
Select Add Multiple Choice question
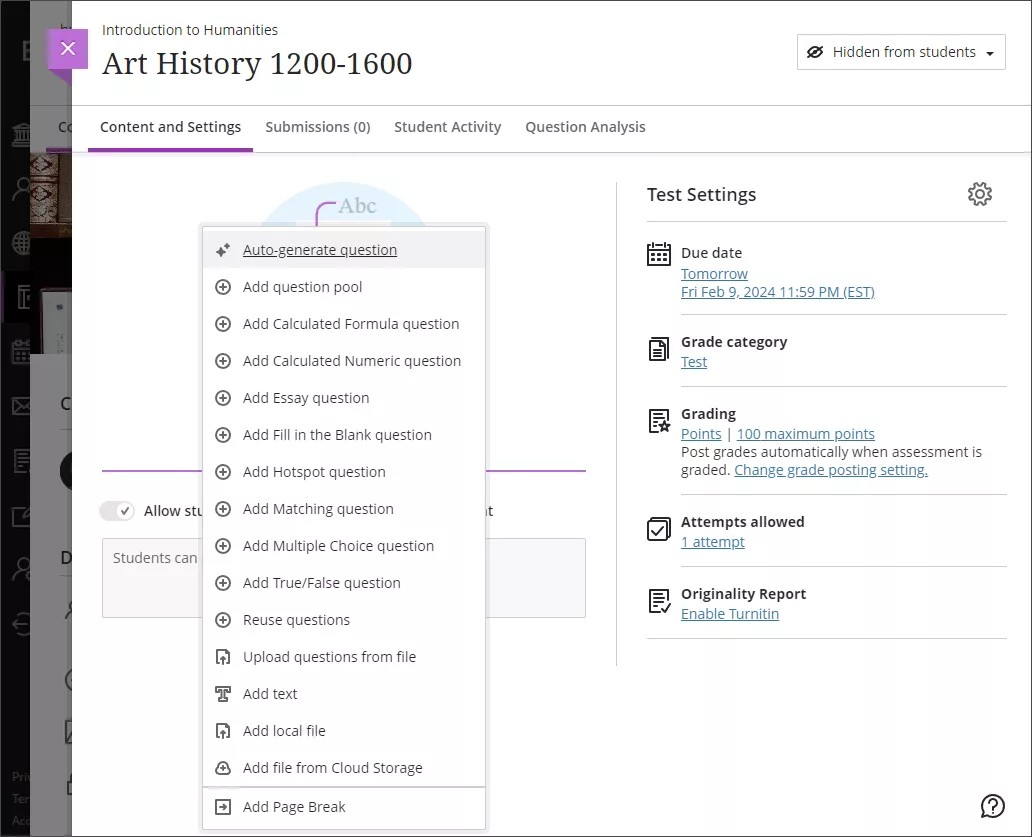pyautogui.click(x=338, y=546)
